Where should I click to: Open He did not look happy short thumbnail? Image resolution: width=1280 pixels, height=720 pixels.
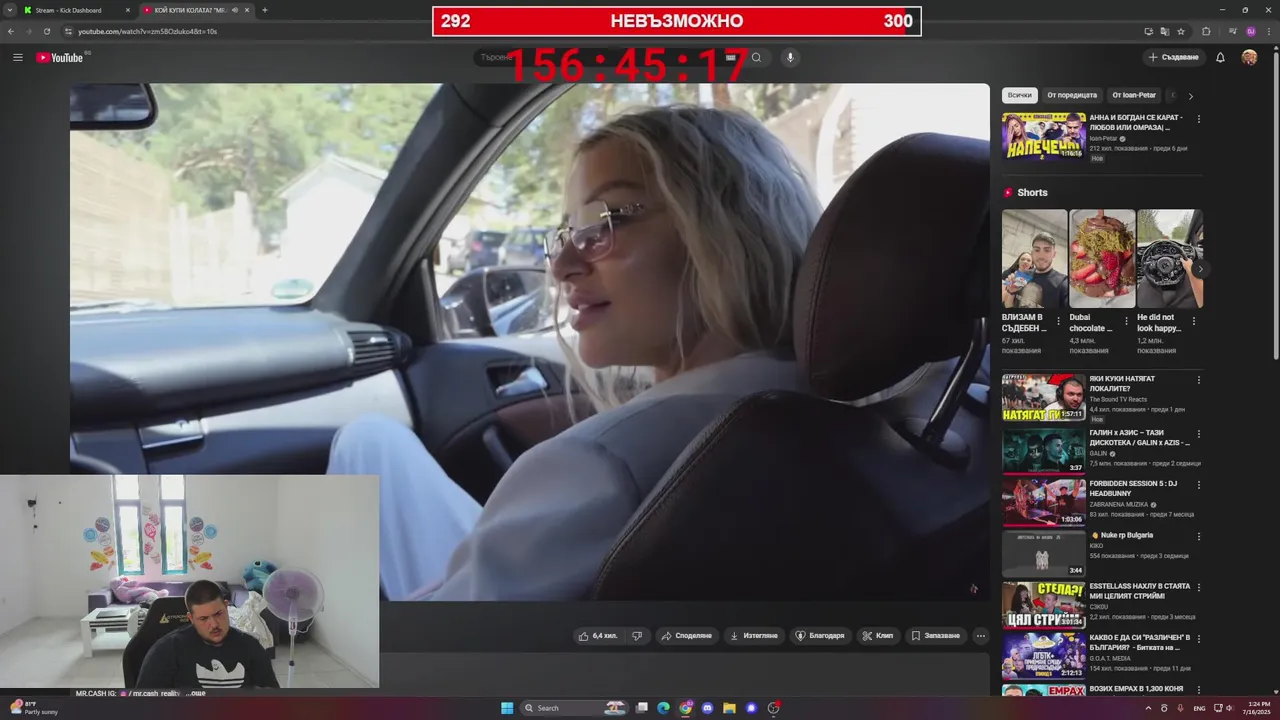[1169, 258]
